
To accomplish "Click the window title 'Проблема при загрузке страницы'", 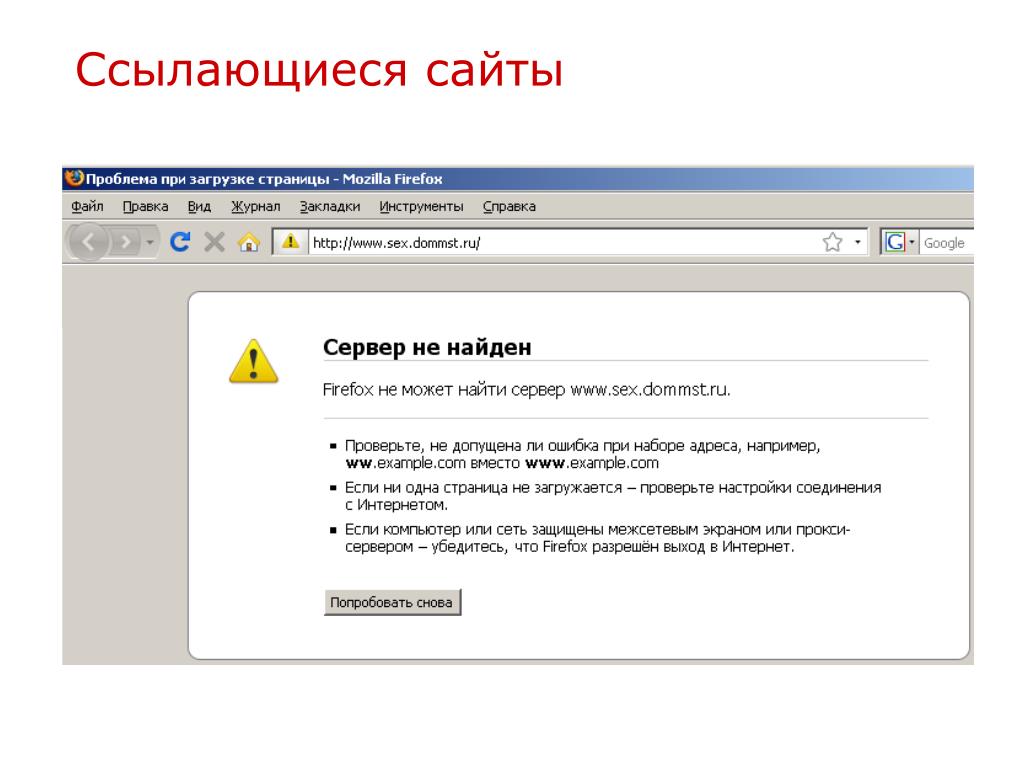I will click(x=208, y=179).
